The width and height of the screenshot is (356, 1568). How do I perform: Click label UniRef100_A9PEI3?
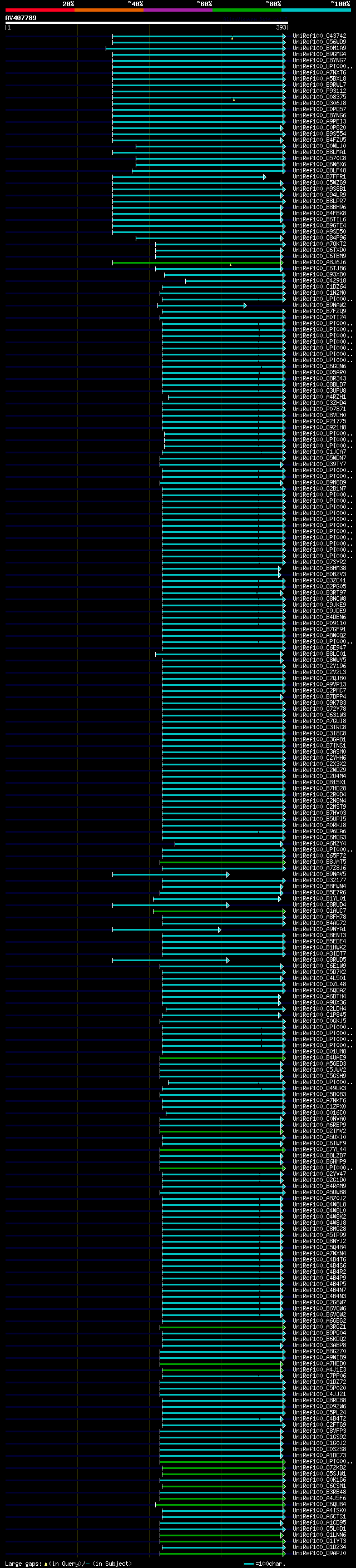pos(319,122)
